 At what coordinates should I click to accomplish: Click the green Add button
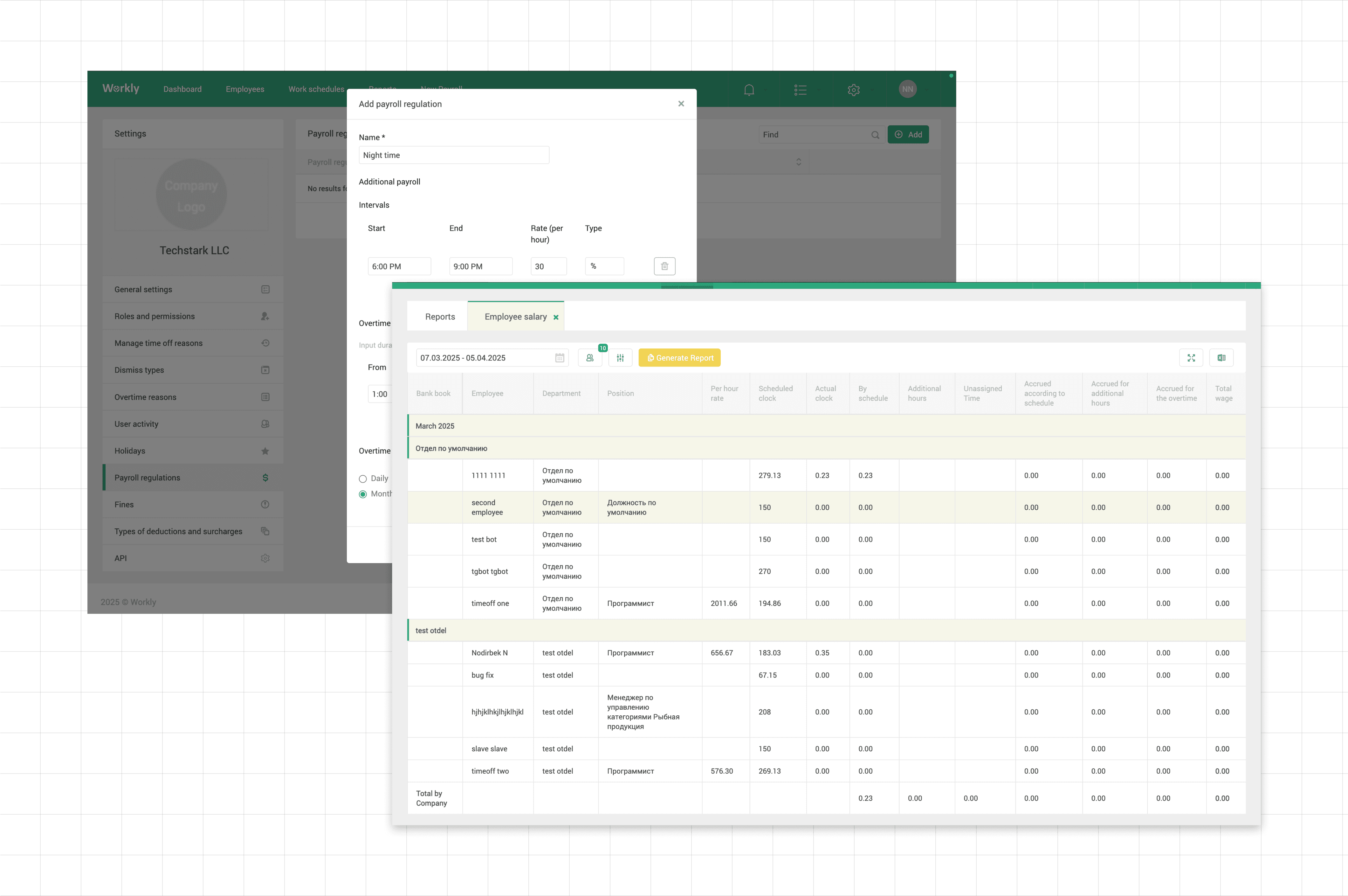click(907, 135)
